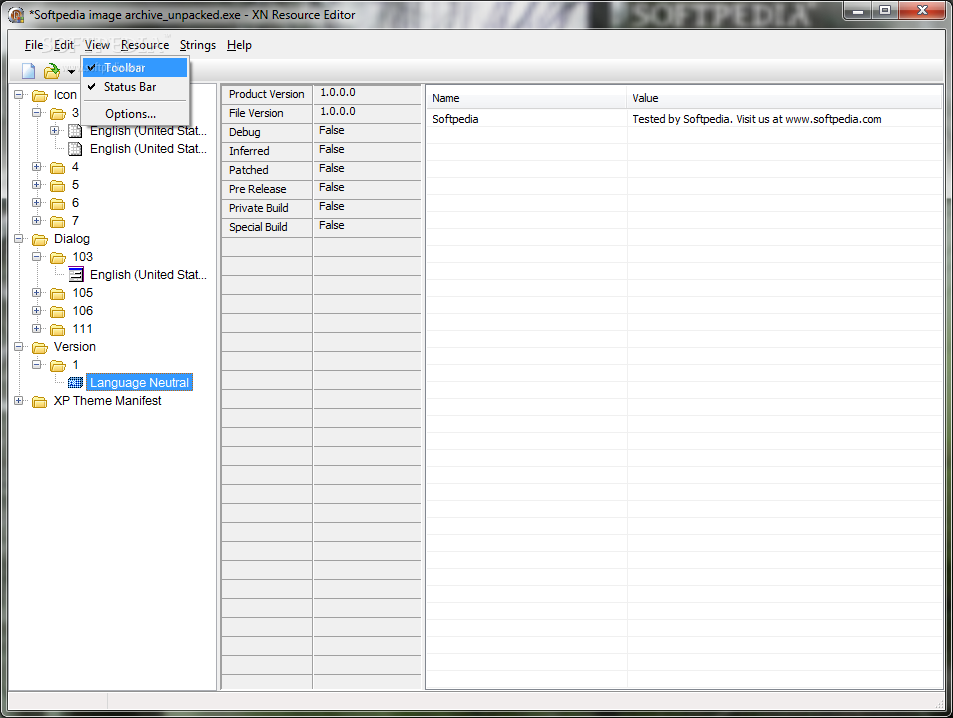
Task: Click the Open file toolbar icon
Action: click(x=52, y=71)
